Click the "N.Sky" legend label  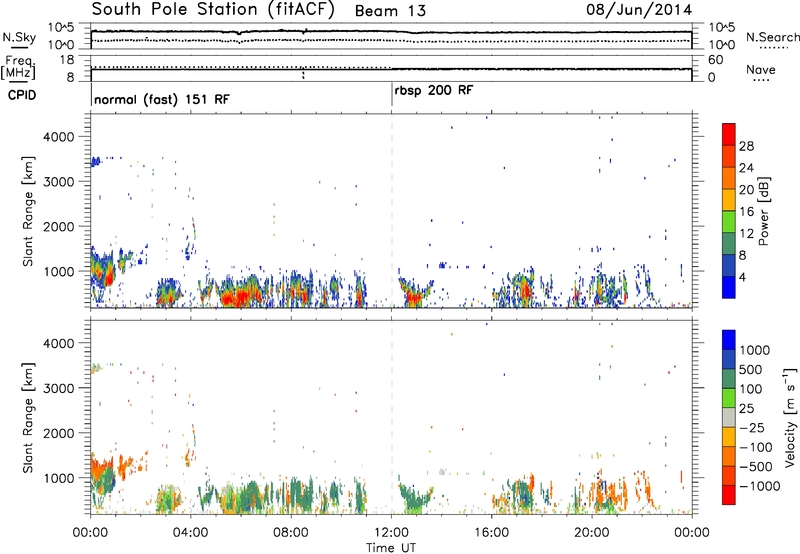click(19, 37)
